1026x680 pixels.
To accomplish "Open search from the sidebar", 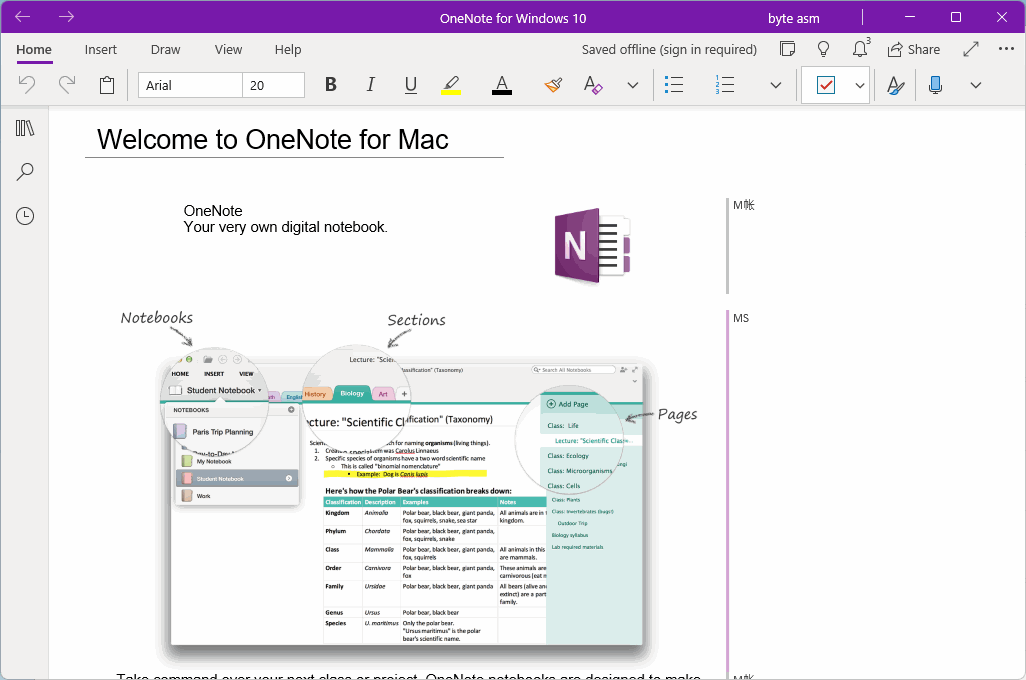I will click(25, 171).
